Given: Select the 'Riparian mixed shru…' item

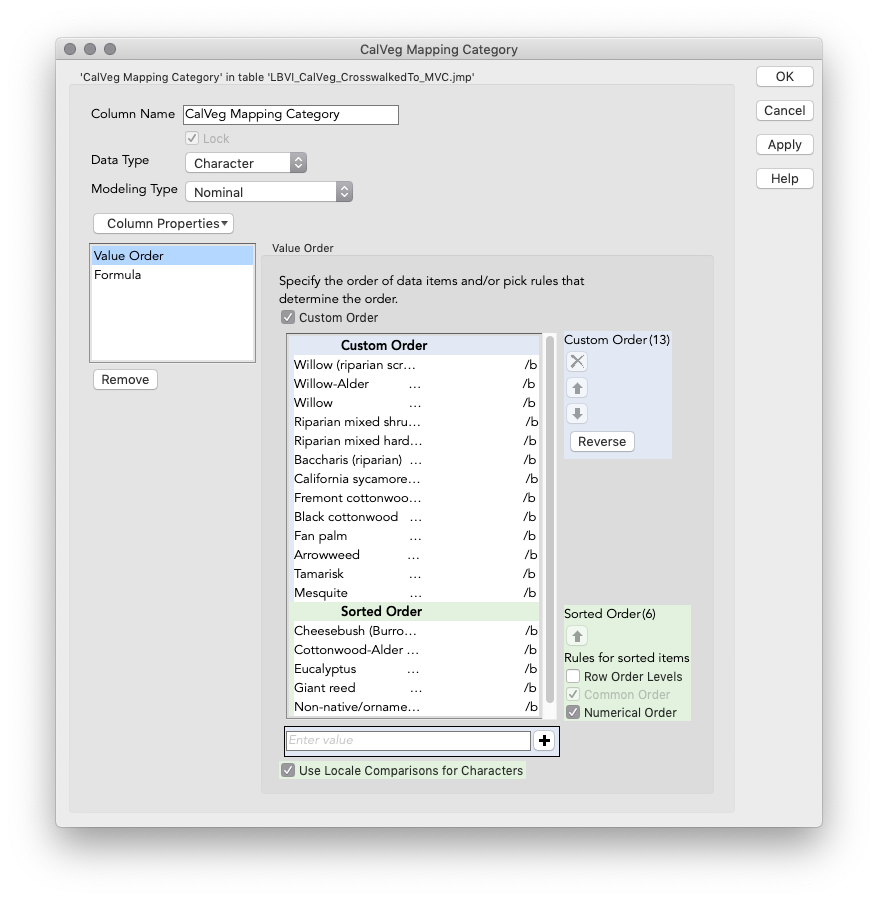Looking at the screenshot, I should [415, 422].
